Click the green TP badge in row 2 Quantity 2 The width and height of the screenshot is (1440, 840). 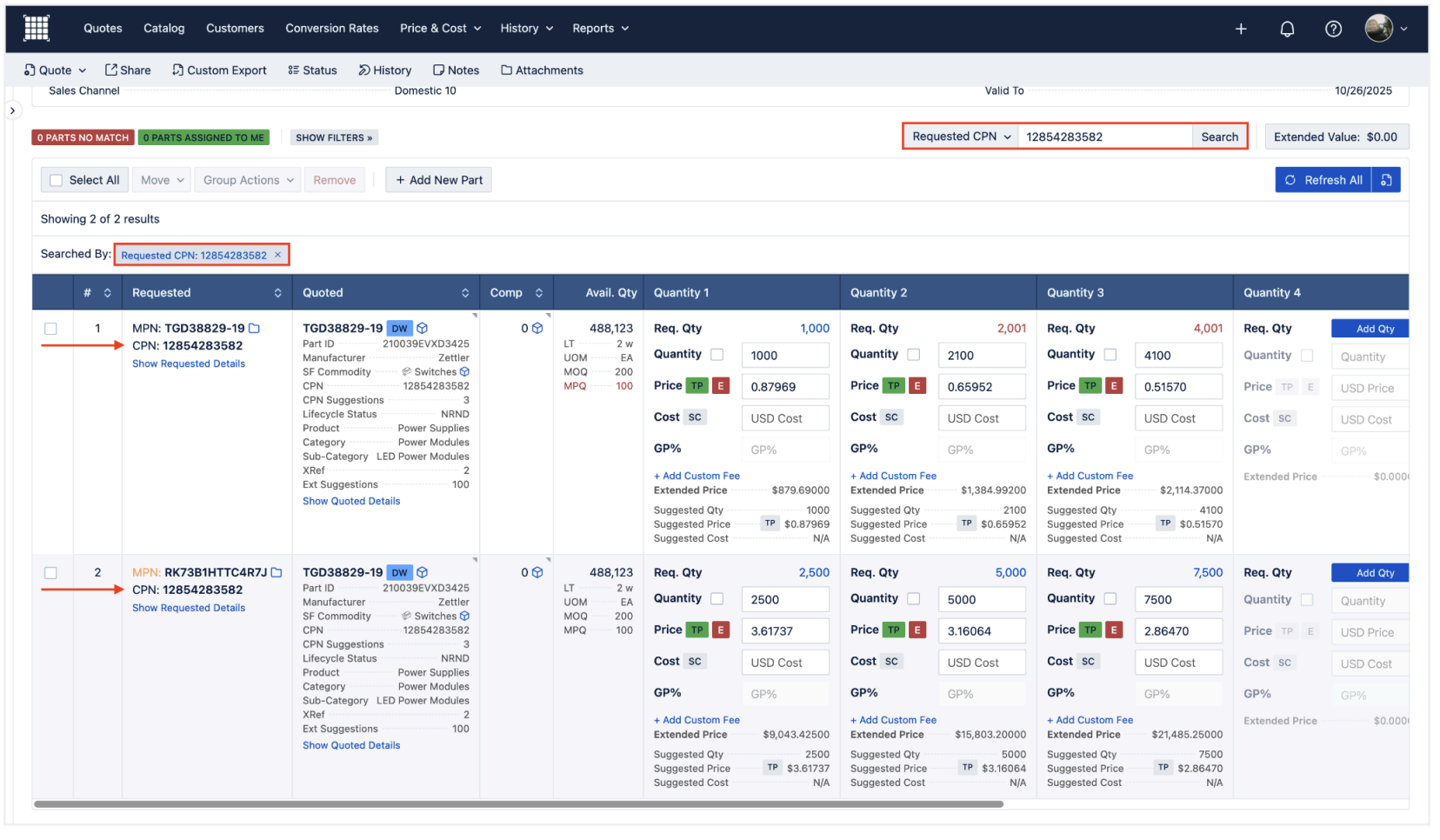pos(894,630)
